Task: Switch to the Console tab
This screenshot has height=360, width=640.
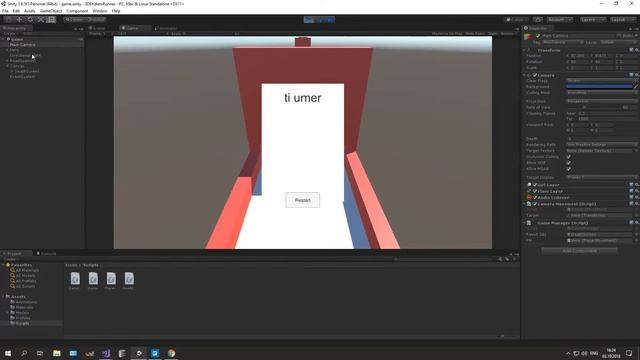Action: [46, 253]
